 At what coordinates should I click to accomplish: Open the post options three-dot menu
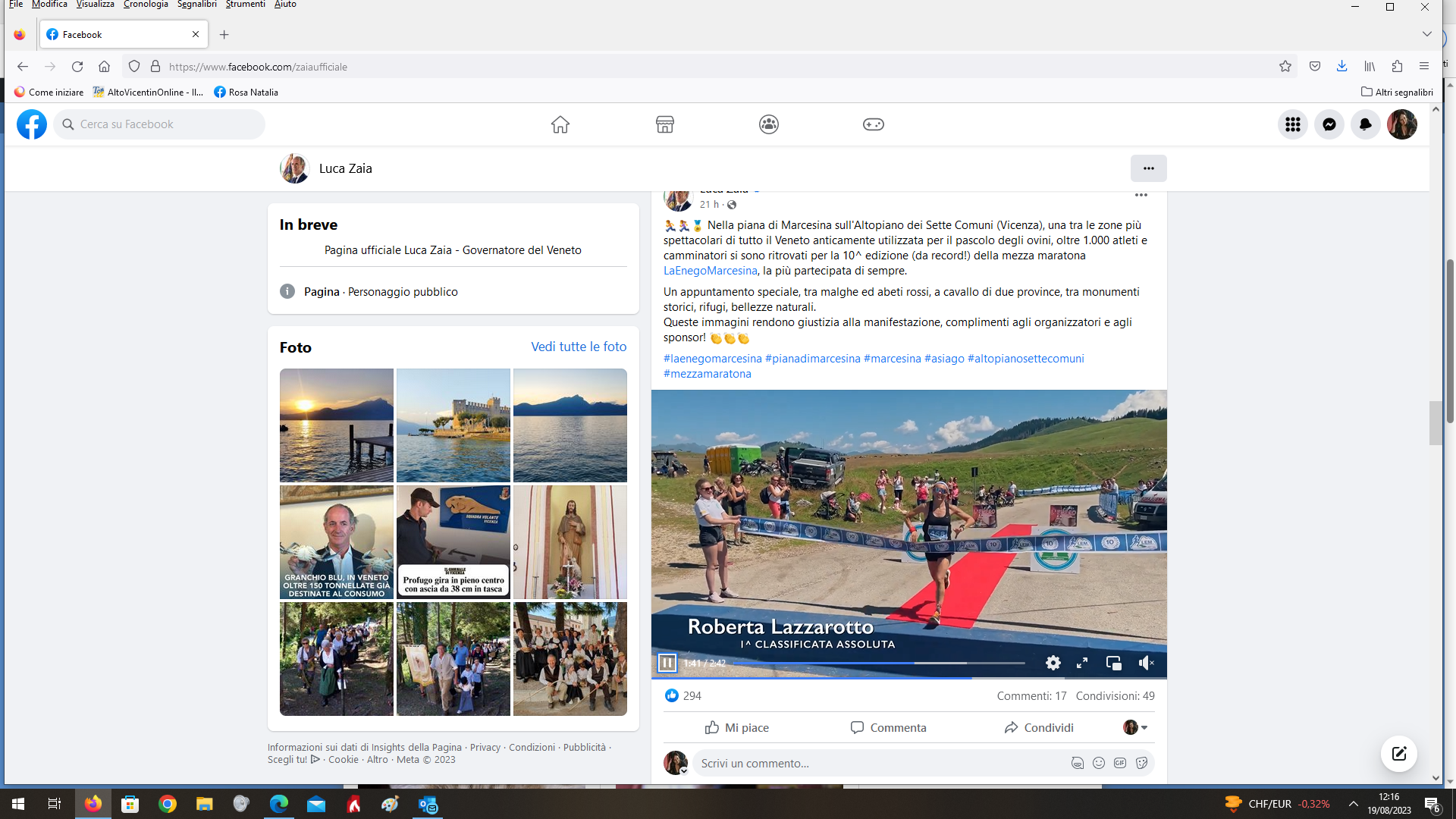point(1141,196)
